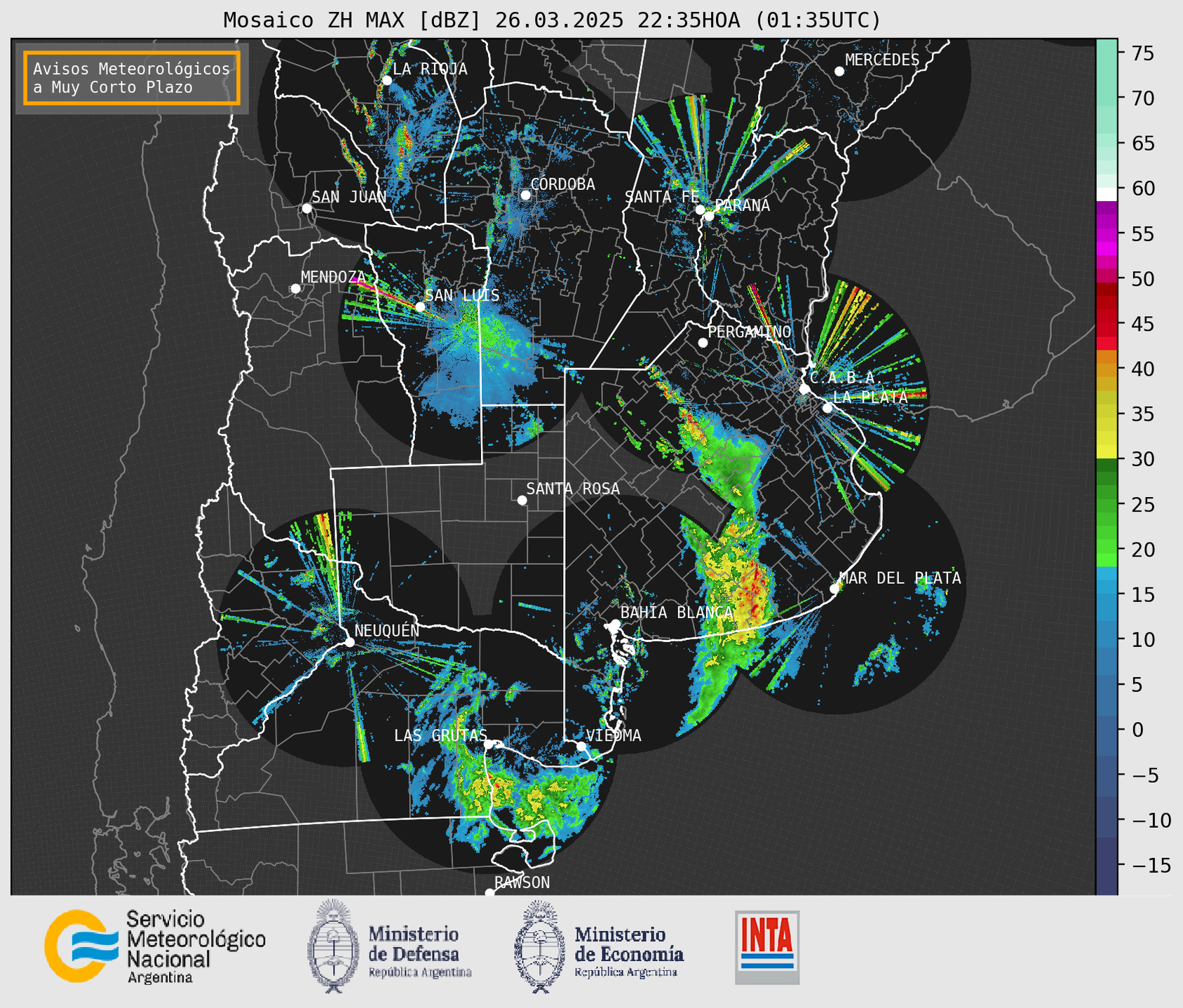Click the Mercedes city marker dot
Image resolution: width=1183 pixels, height=1008 pixels.
(839, 71)
